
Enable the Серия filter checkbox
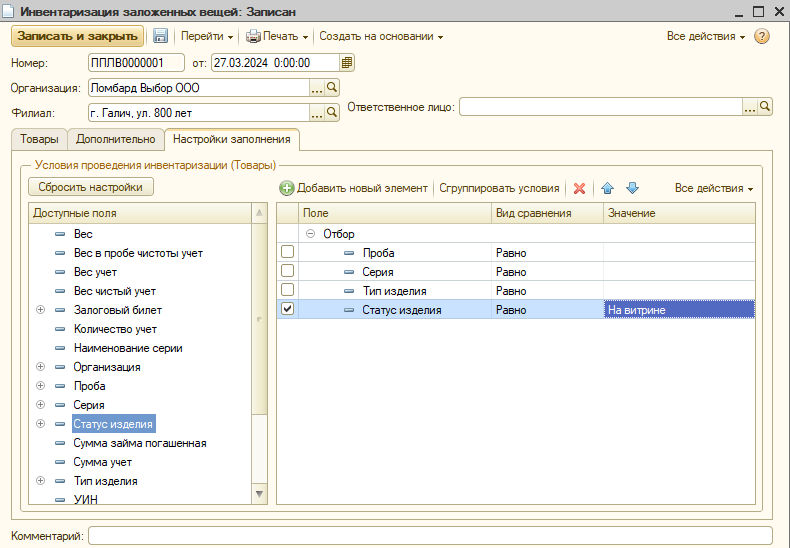click(287, 271)
